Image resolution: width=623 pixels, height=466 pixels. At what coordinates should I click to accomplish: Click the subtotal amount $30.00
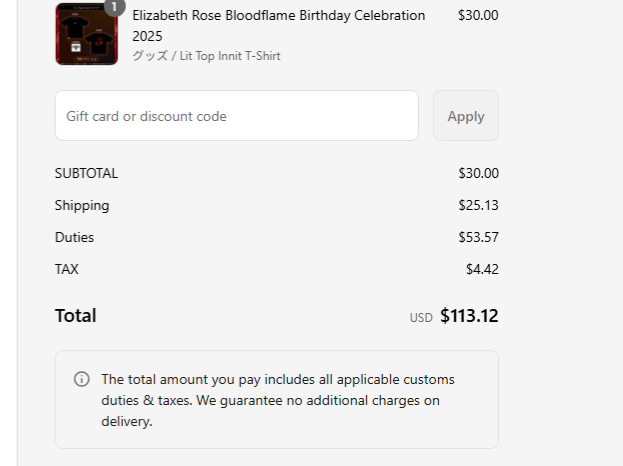[x=478, y=173]
